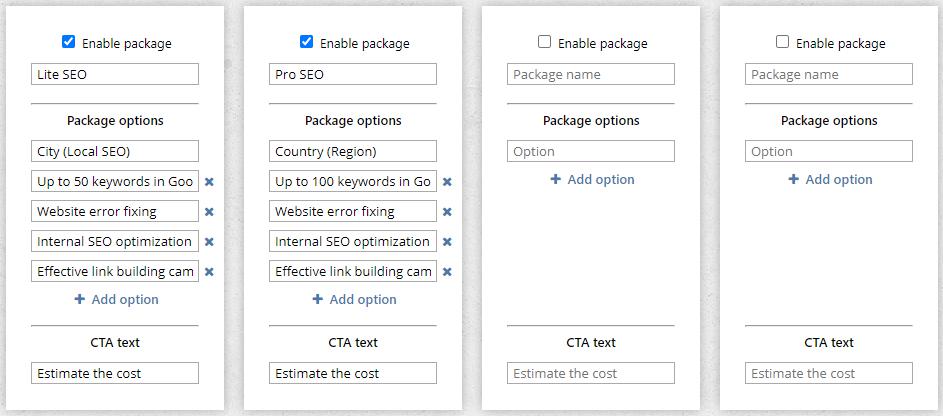Disable the Lite SEO package checkbox
Screen dimensions: 943x416
pos(68,42)
